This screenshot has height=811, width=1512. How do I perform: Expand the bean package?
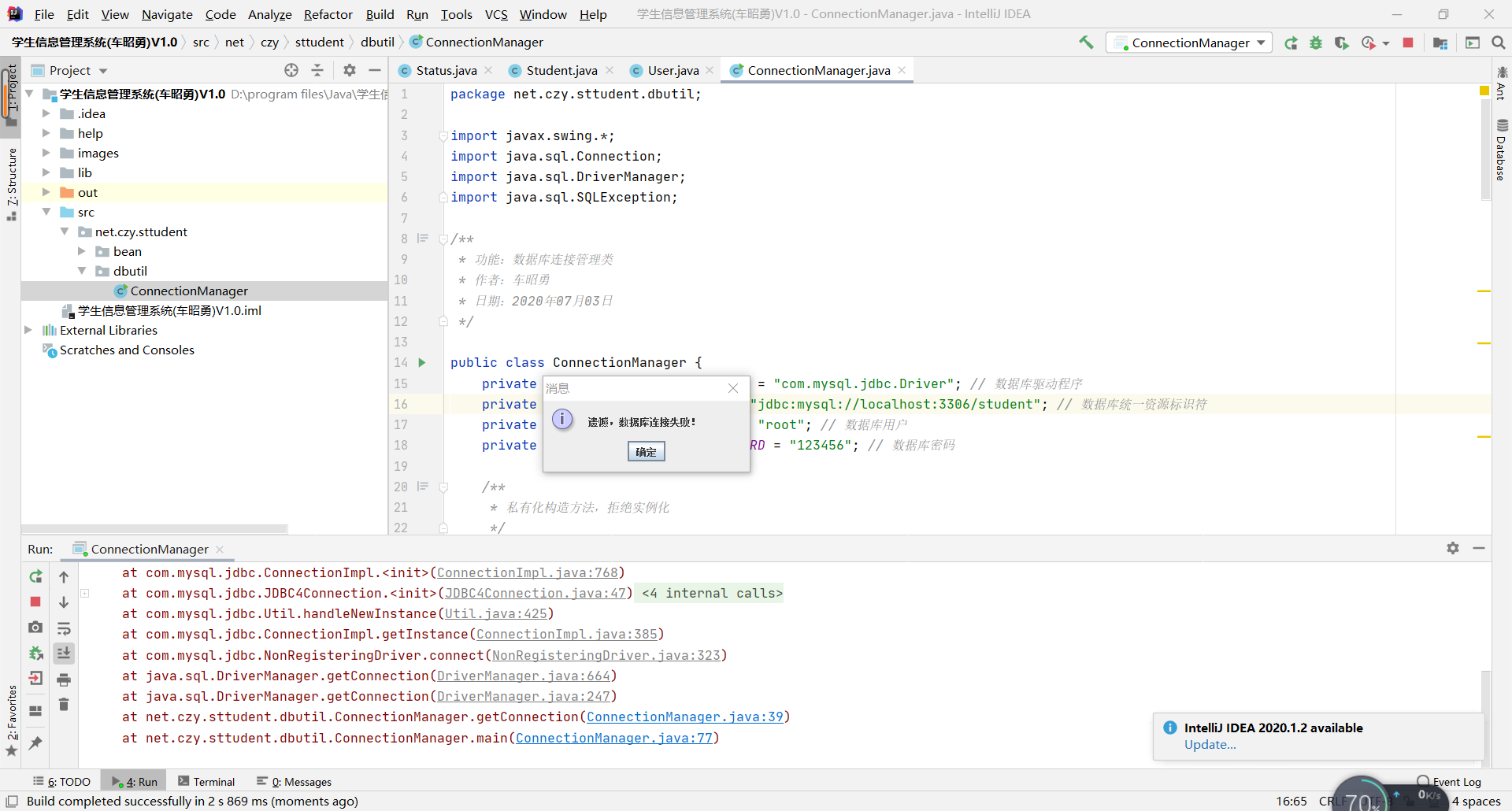coord(82,251)
